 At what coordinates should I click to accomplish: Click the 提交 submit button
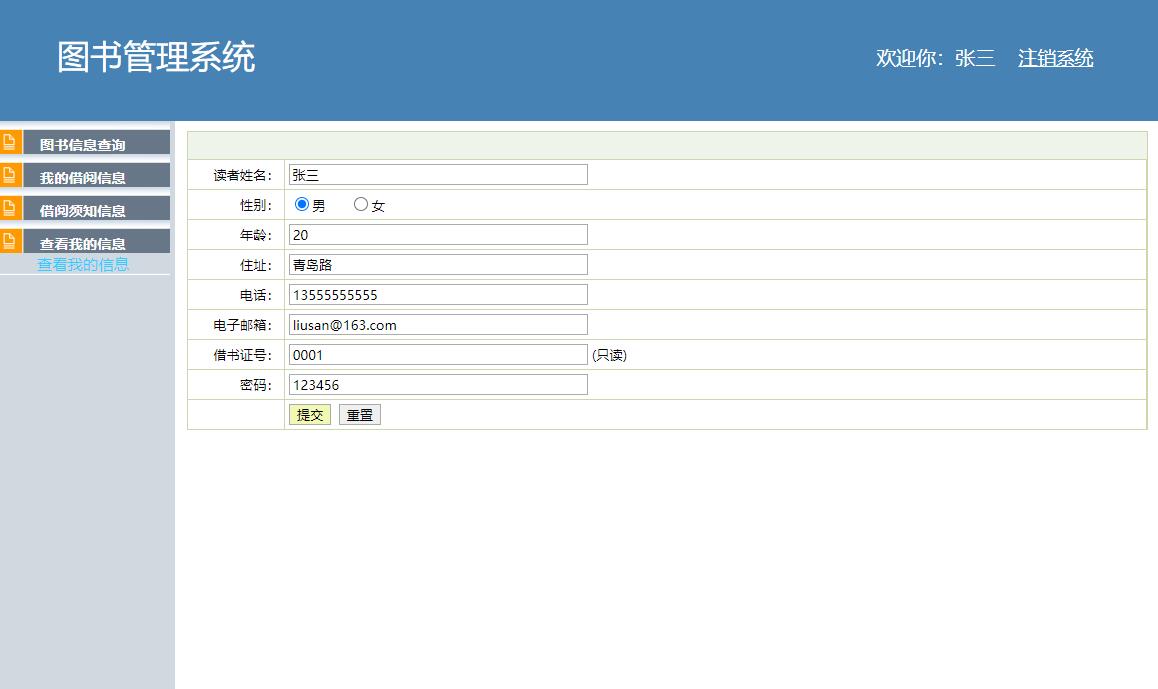click(309, 414)
